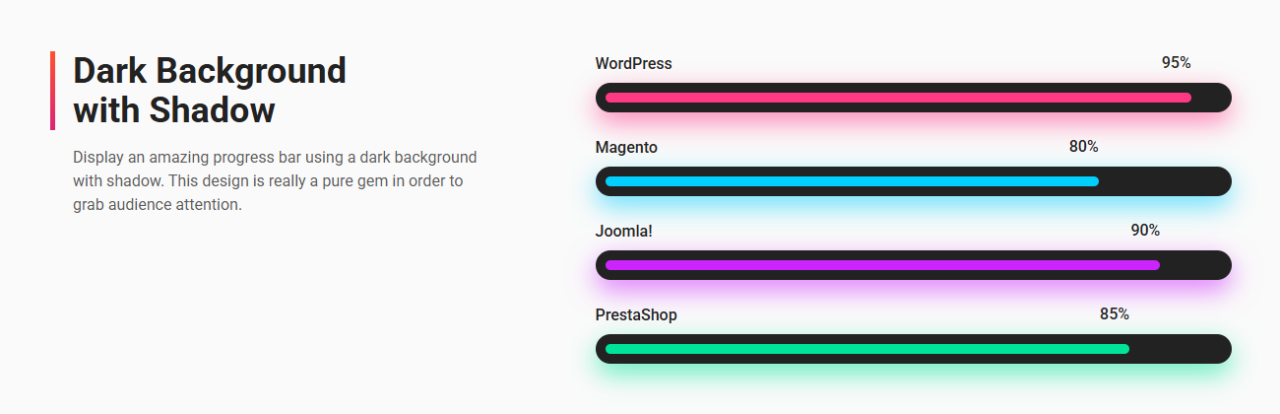Click the unfilled dark end of PrestaShop bar
The width and height of the screenshot is (1280, 414).
(x=1180, y=349)
